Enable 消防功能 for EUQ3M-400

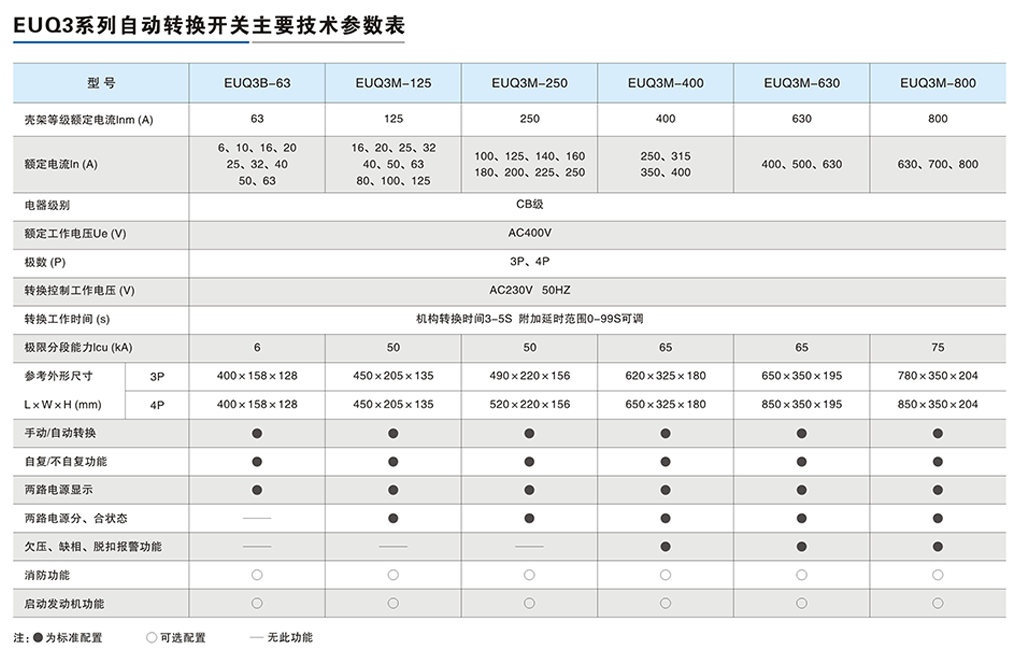664,574
